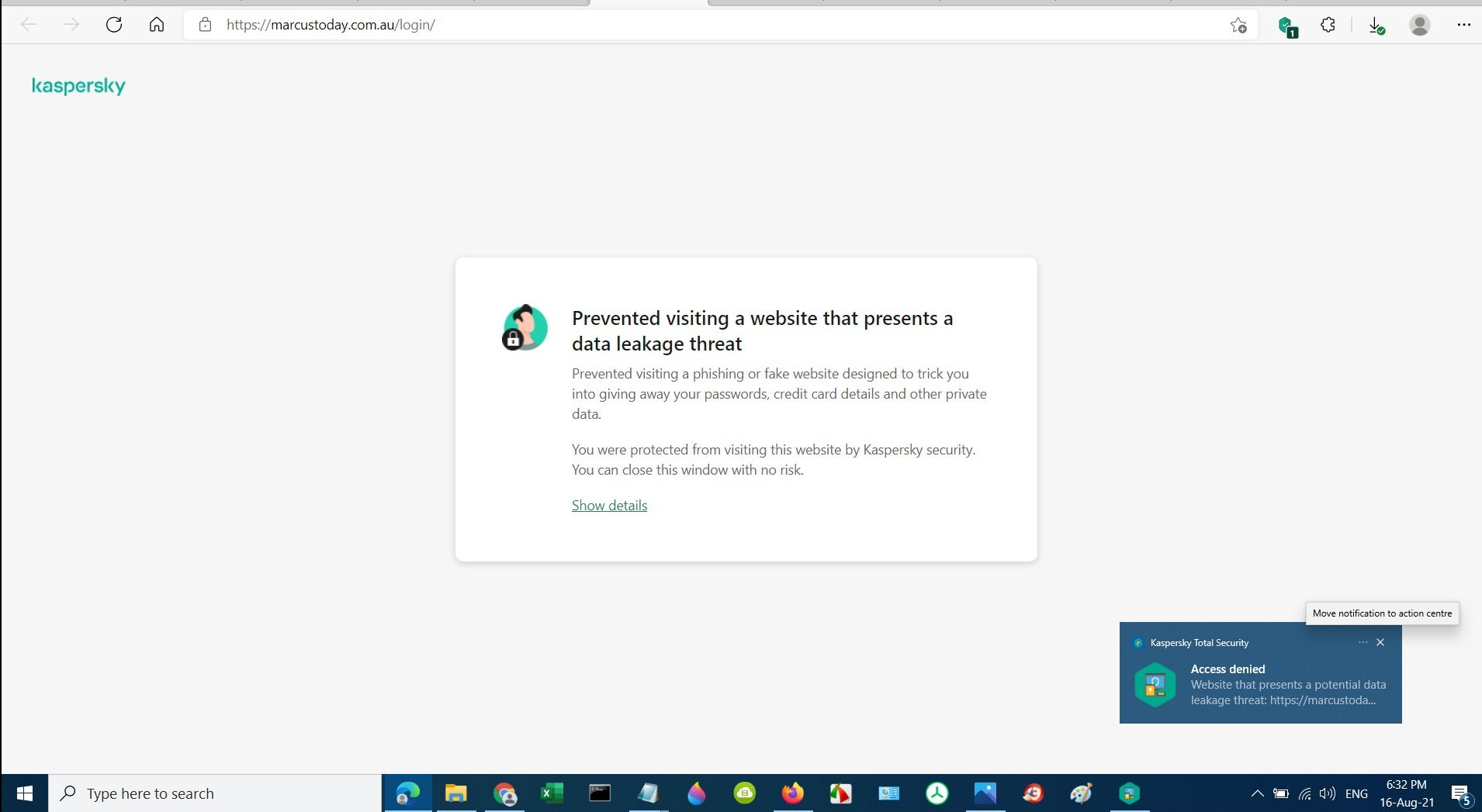Open the Action Center notifications icon
Image resolution: width=1482 pixels, height=812 pixels.
click(x=1461, y=794)
